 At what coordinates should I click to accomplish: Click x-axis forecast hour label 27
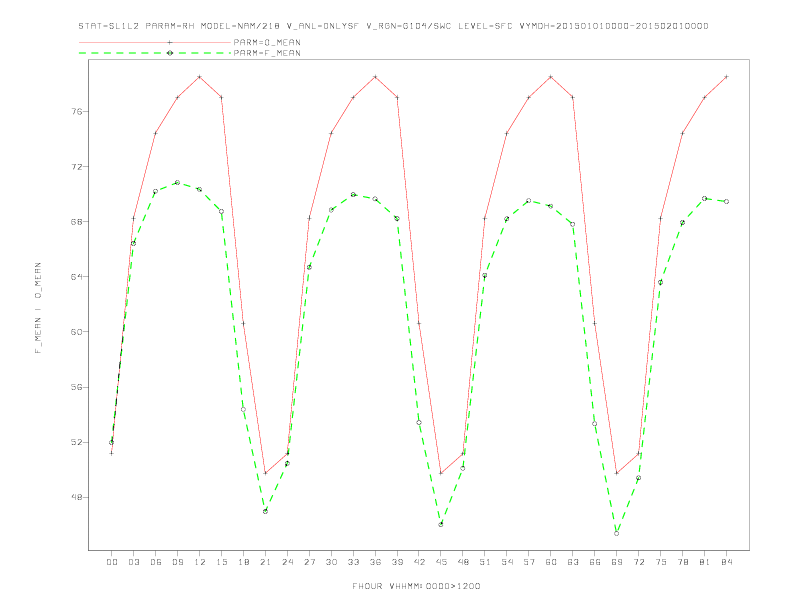[x=309, y=562]
